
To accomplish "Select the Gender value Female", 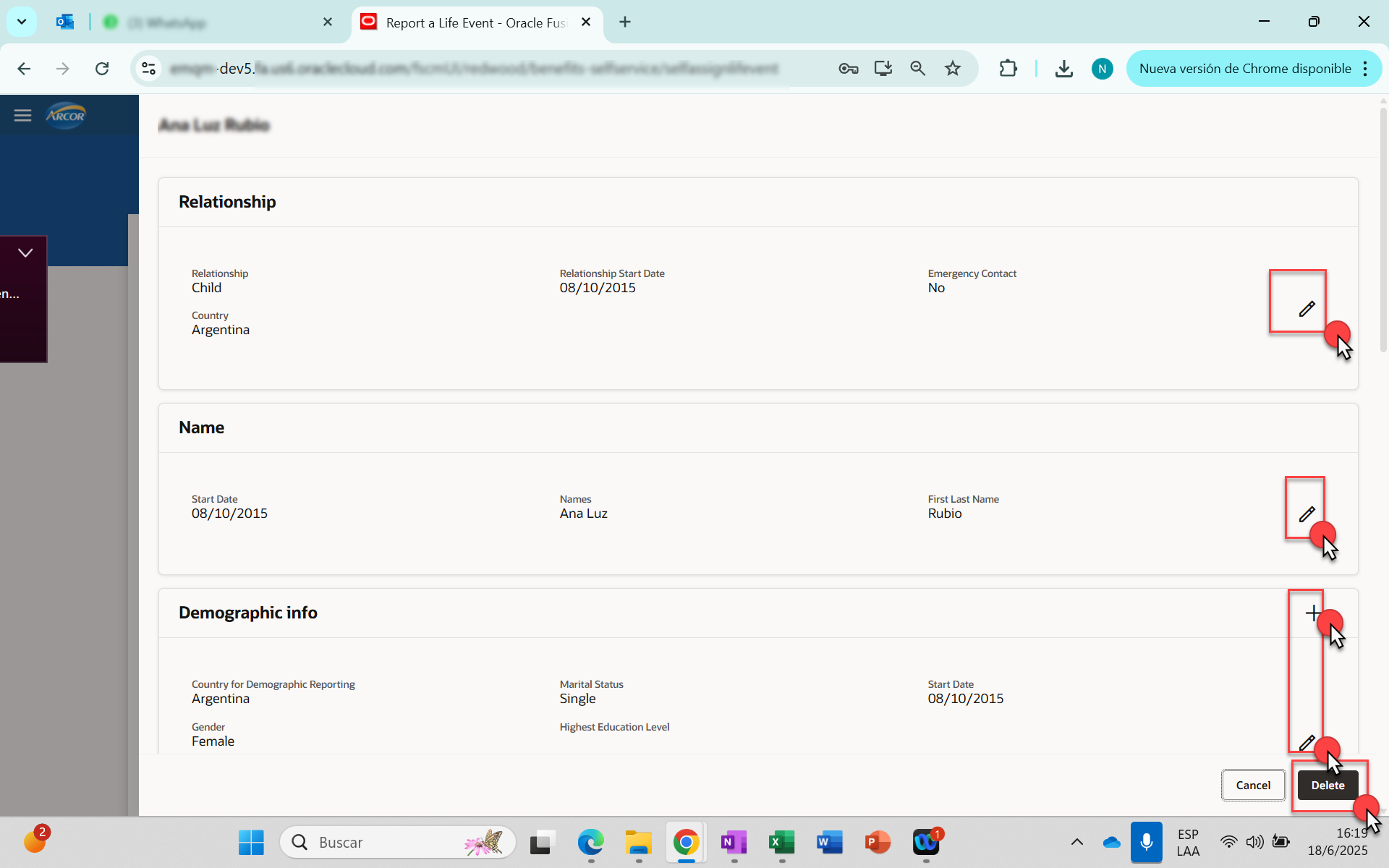I will pyautogui.click(x=213, y=741).
